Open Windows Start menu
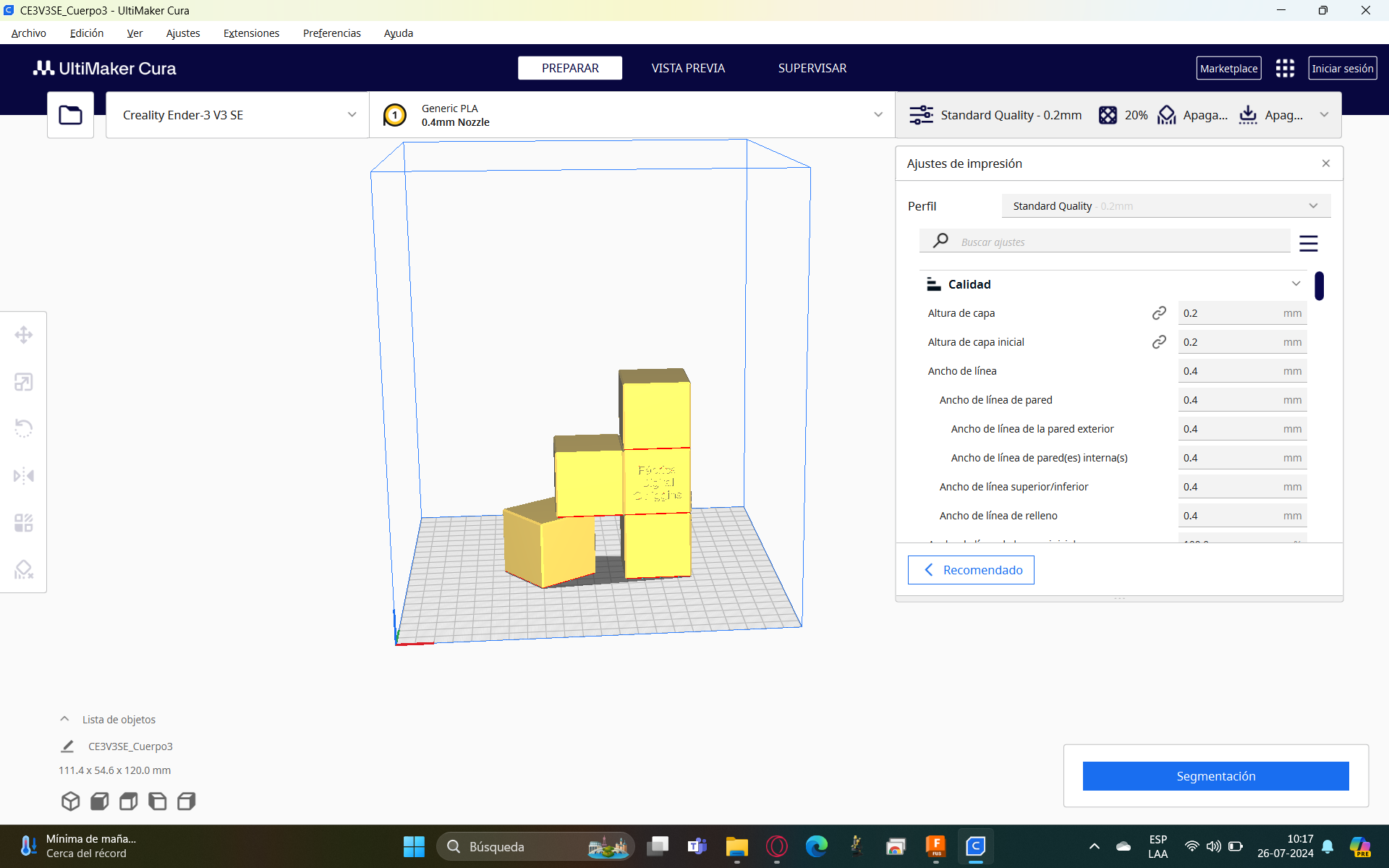 coord(414,846)
